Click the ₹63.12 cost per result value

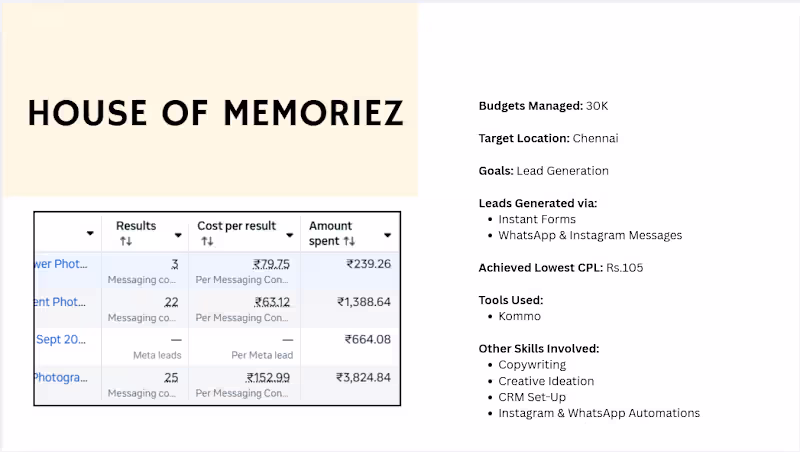coord(272,302)
